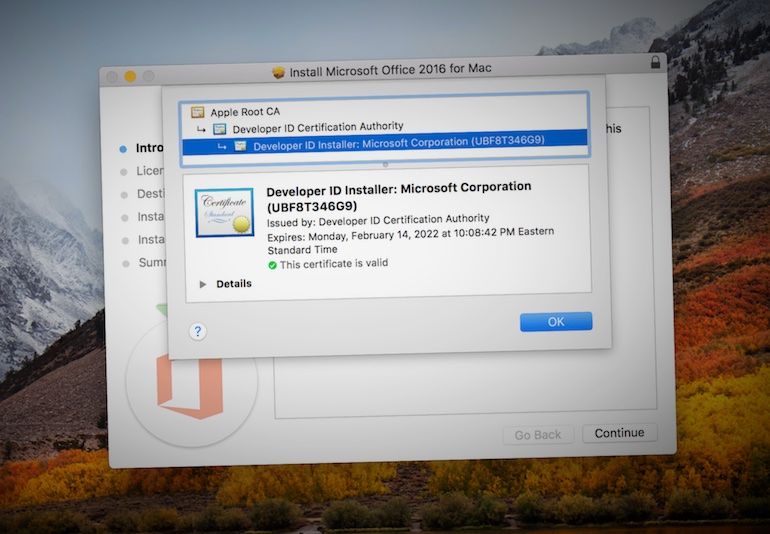This screenshot has height=534, width=770.
Task: Click Developer ID Certification Authority certificate icon
Action: pos(220,129)
